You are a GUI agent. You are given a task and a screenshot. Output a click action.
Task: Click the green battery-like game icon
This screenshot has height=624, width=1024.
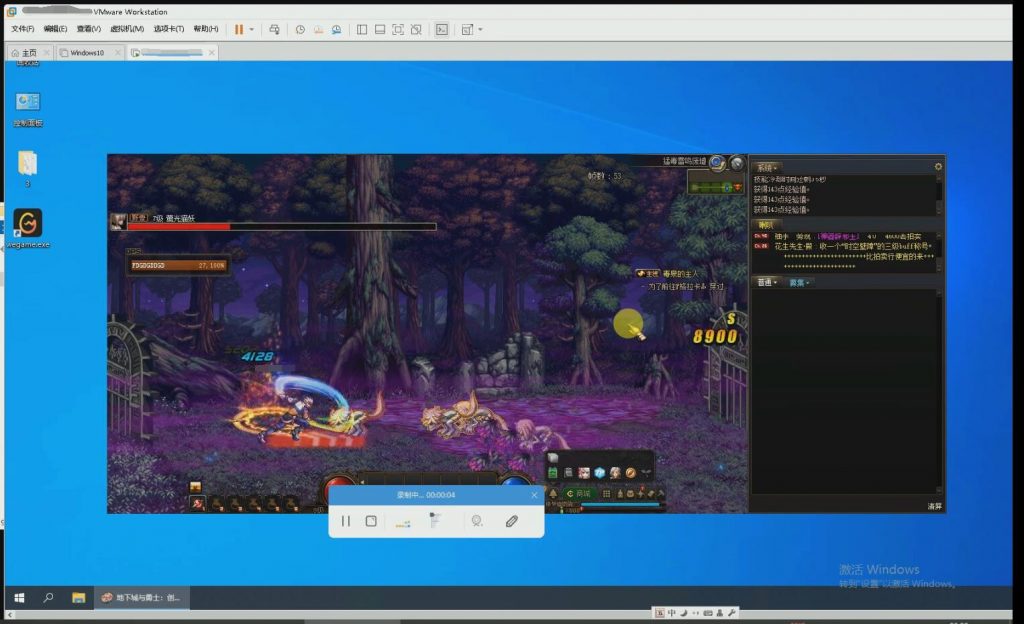click(x=553, y=473)
